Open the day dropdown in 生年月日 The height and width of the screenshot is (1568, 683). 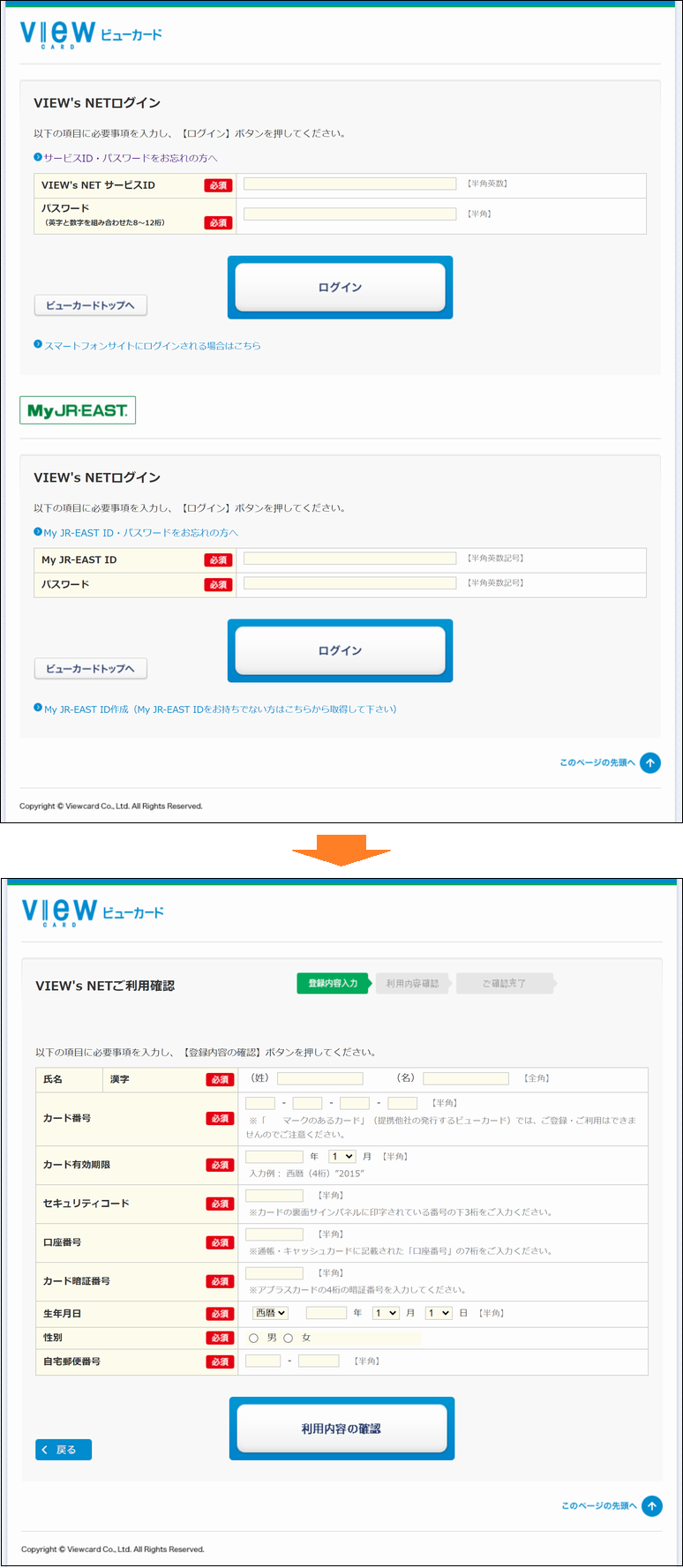[439, 1313]
